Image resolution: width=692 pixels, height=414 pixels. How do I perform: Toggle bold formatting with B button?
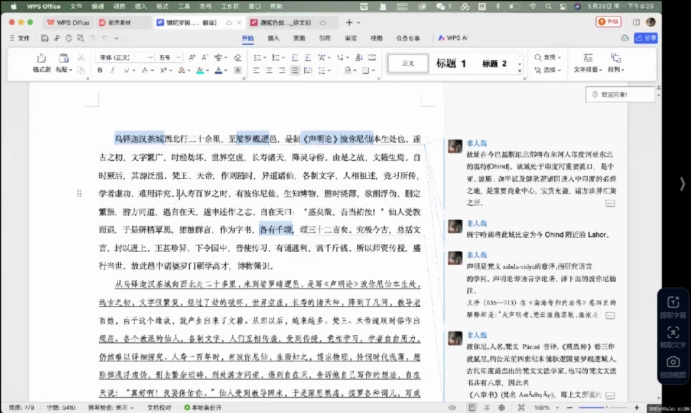(101, 71)
